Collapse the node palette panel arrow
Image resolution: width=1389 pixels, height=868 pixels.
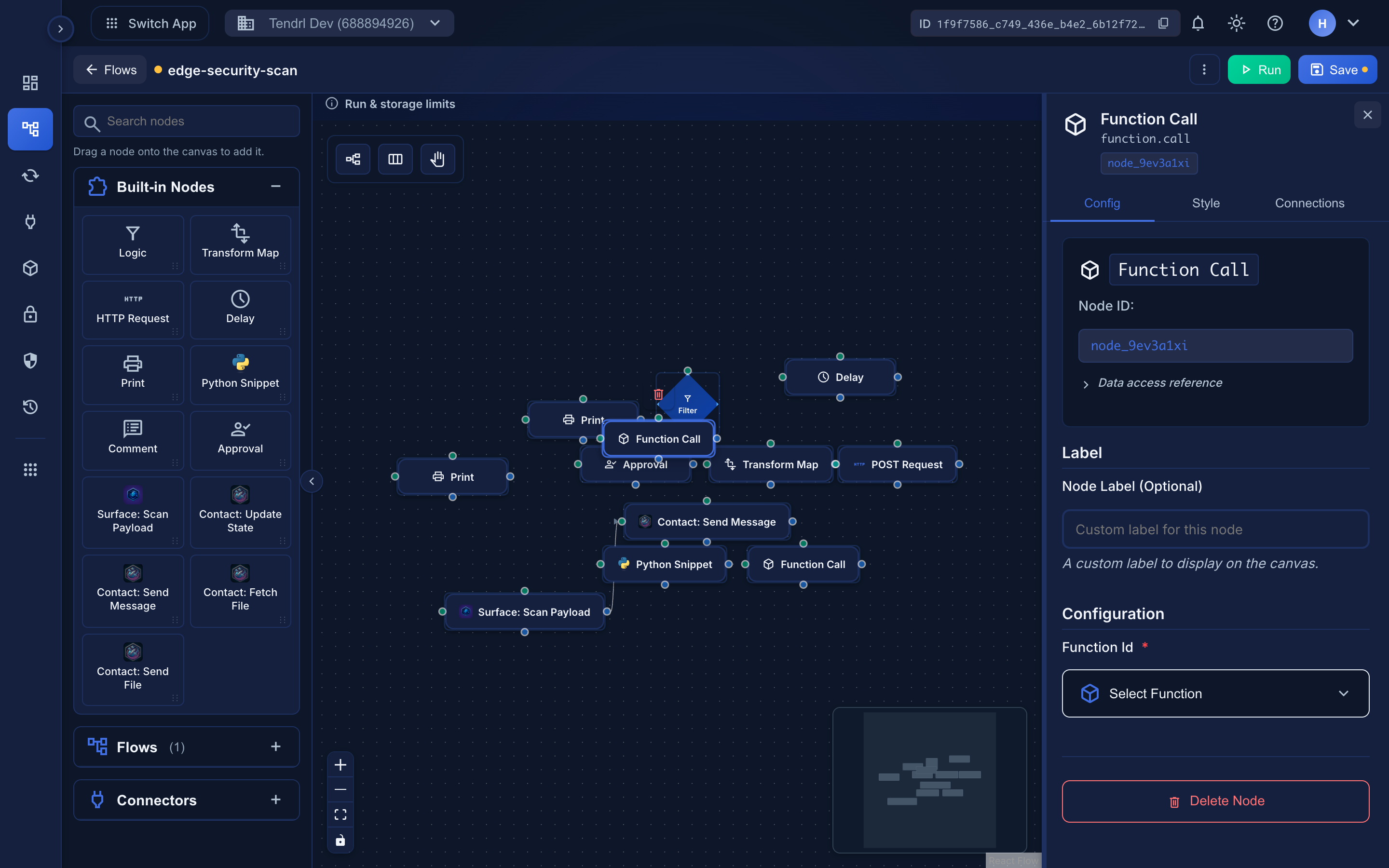312,481
